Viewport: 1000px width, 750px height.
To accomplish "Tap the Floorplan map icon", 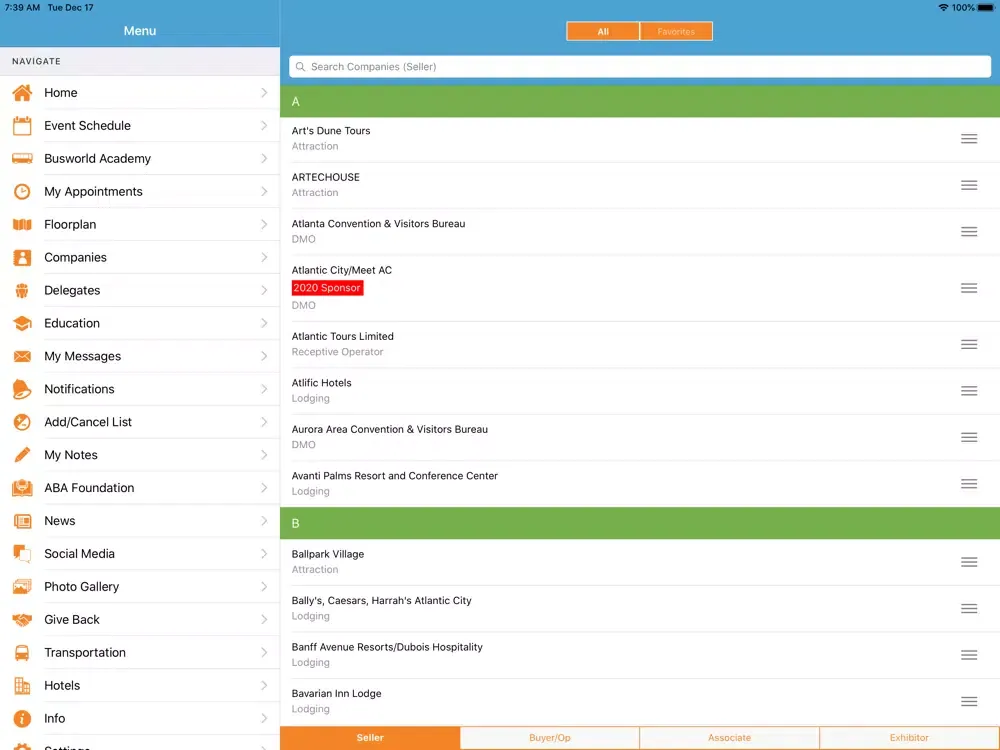I will click(x=22, y=224).
